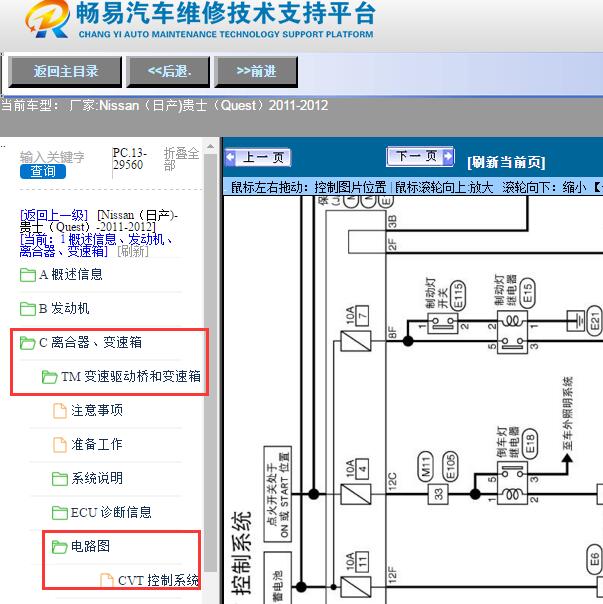This screenshot has width=603, height=604.
Task: Click the 返回主目录 button
Action: point(65,72)
